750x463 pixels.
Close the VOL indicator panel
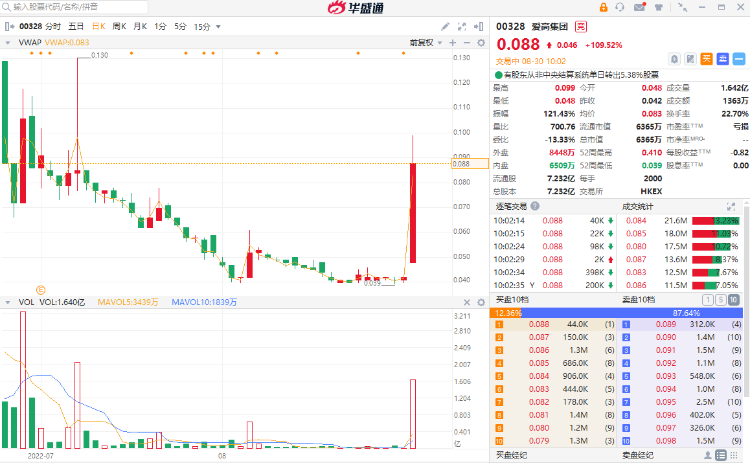click(x=467, y=302)
